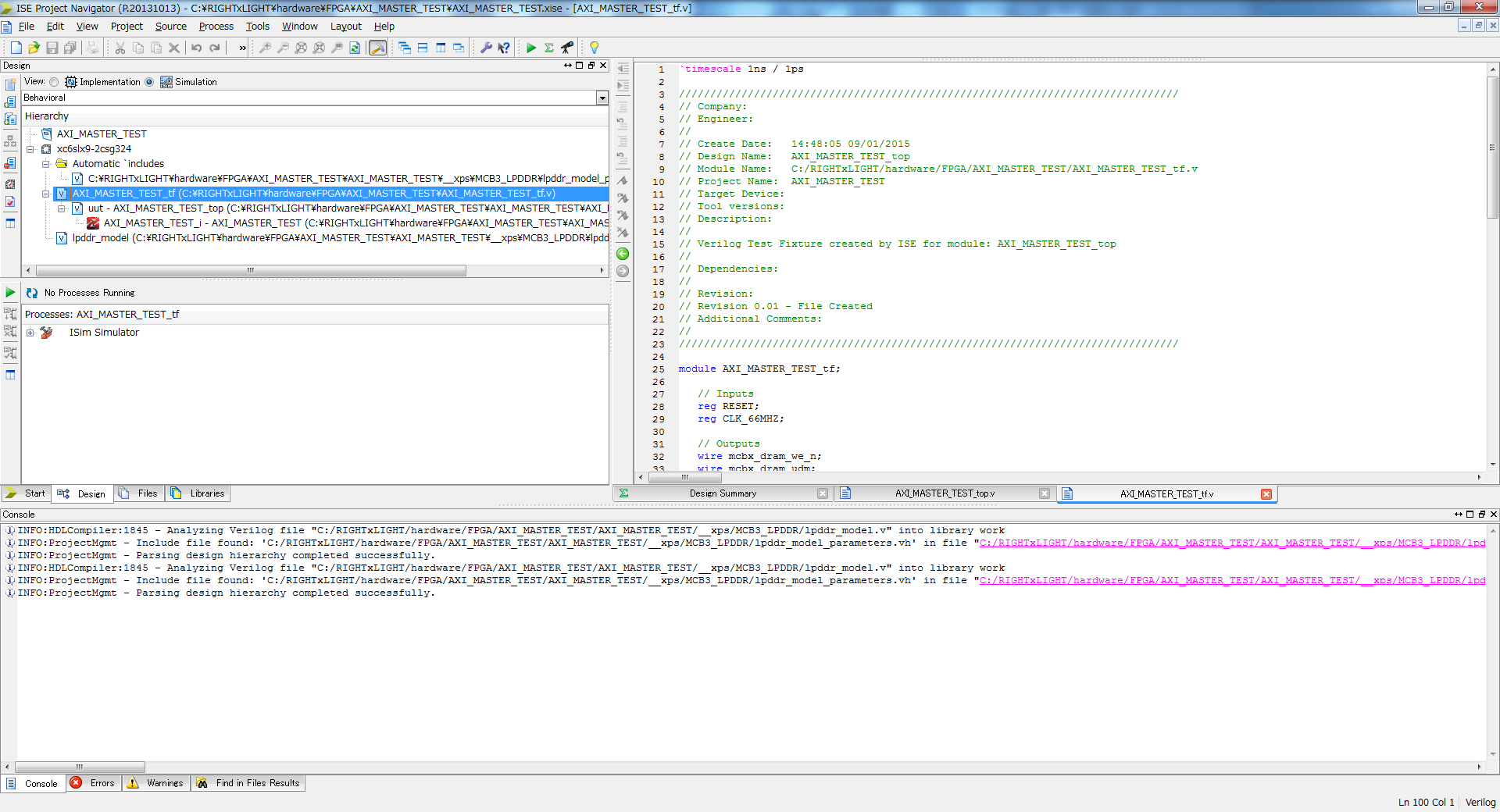This screenshot has width=1500, height=812.
Task: Click the green circle arrow in editor sidebar
Action: pyautogui.click(x=623, y=254)
